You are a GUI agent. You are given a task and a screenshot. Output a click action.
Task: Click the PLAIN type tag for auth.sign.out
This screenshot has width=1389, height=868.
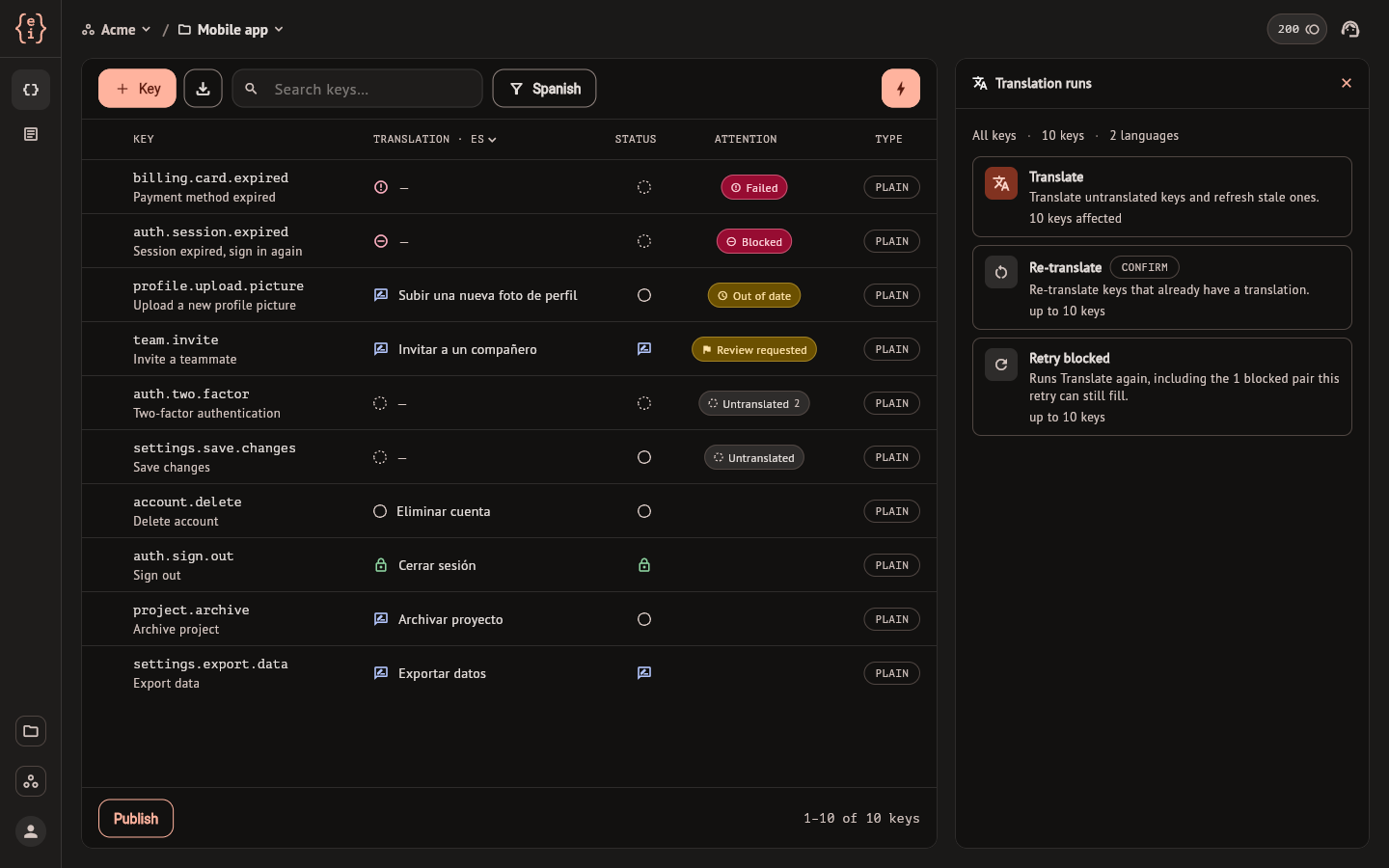pos(892,565)
